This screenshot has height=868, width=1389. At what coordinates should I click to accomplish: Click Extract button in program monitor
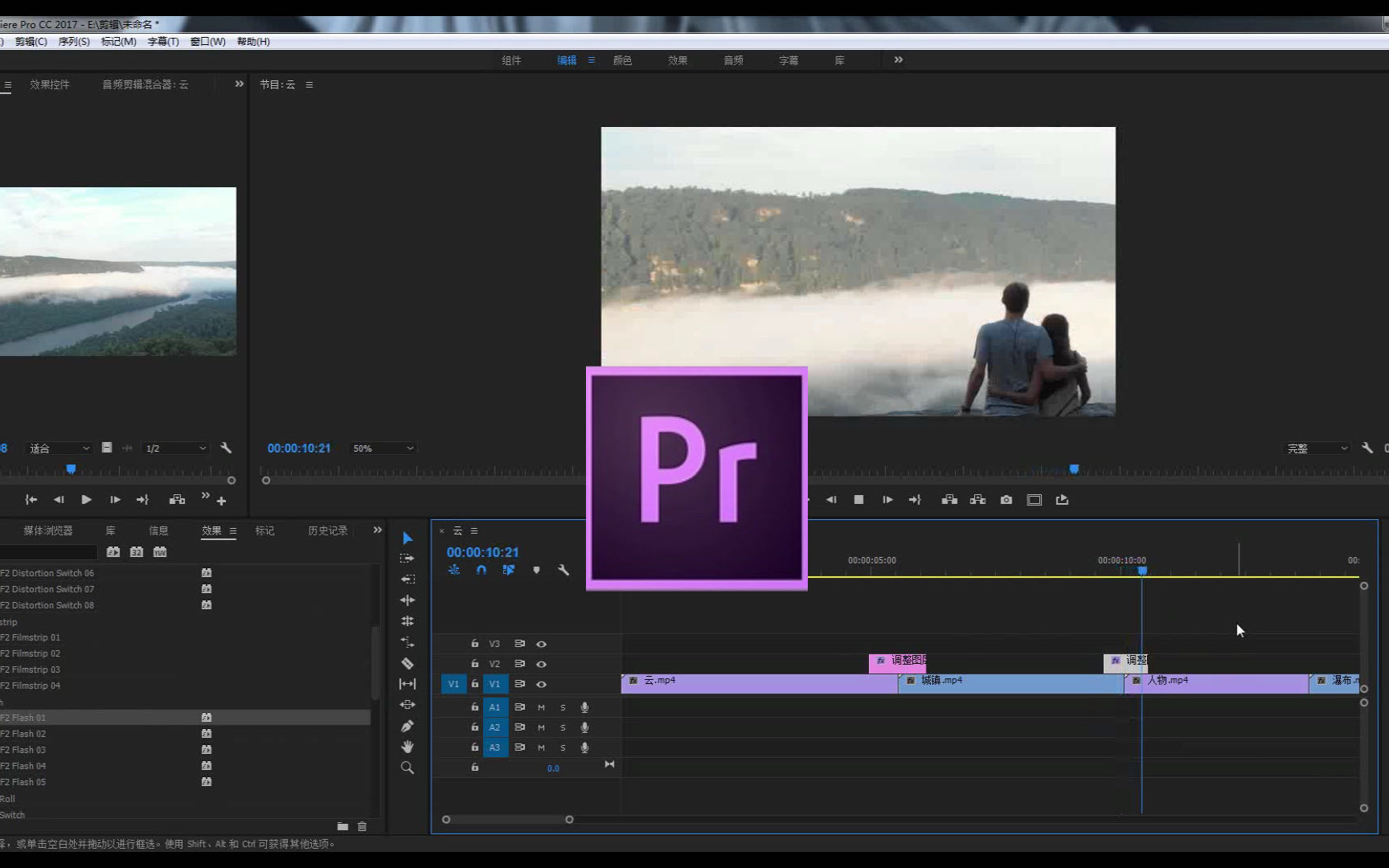click(977, 500)
